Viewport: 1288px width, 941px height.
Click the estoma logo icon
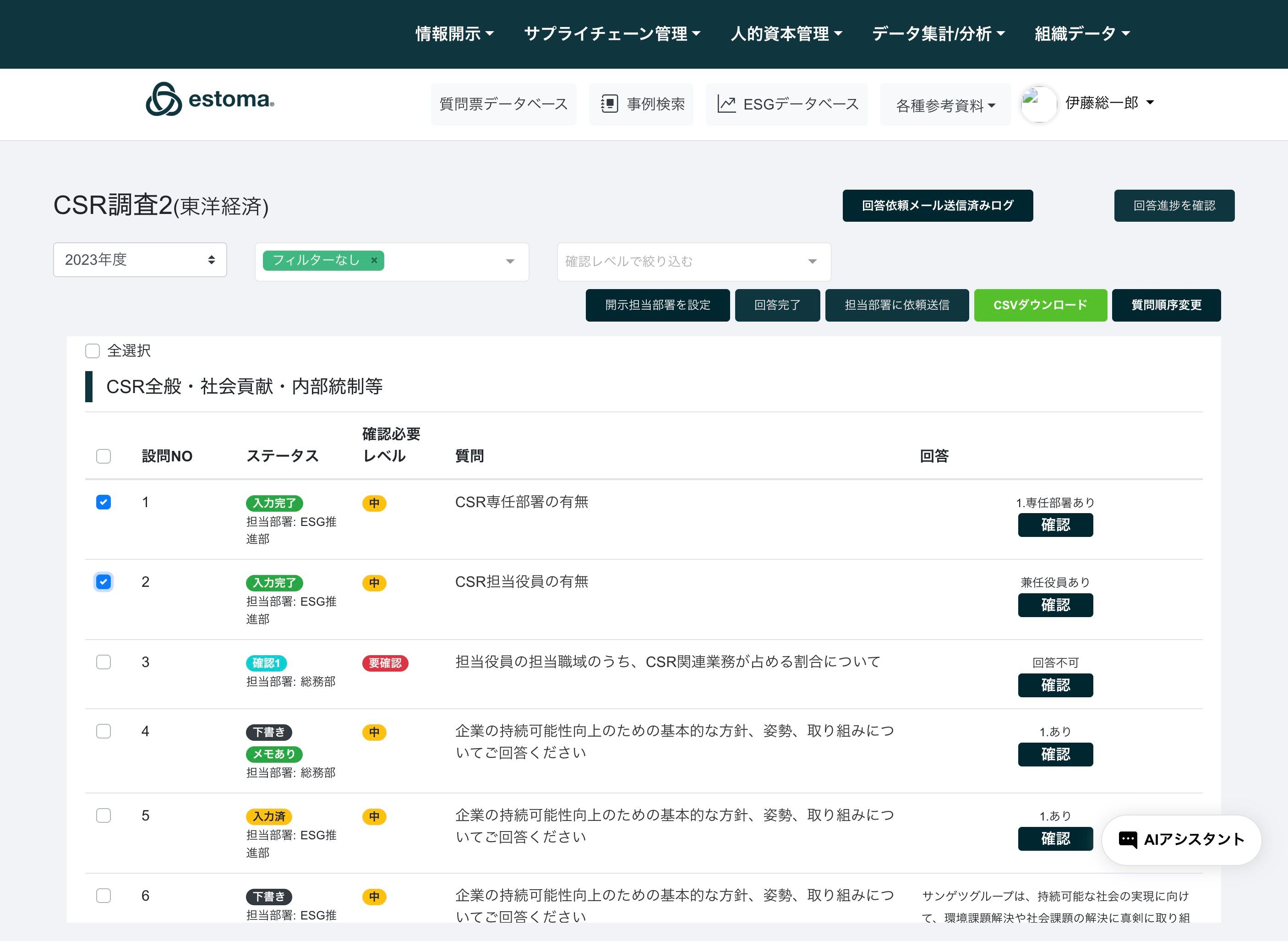coord(164,100)
